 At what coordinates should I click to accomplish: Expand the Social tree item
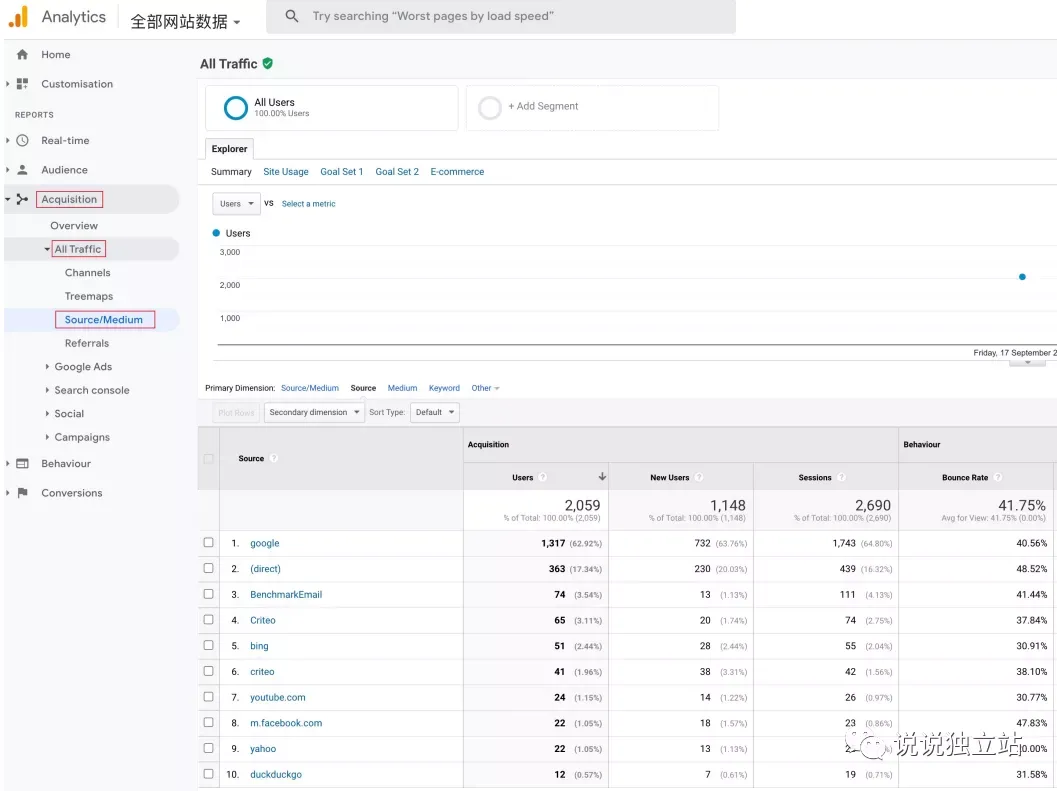47,413
